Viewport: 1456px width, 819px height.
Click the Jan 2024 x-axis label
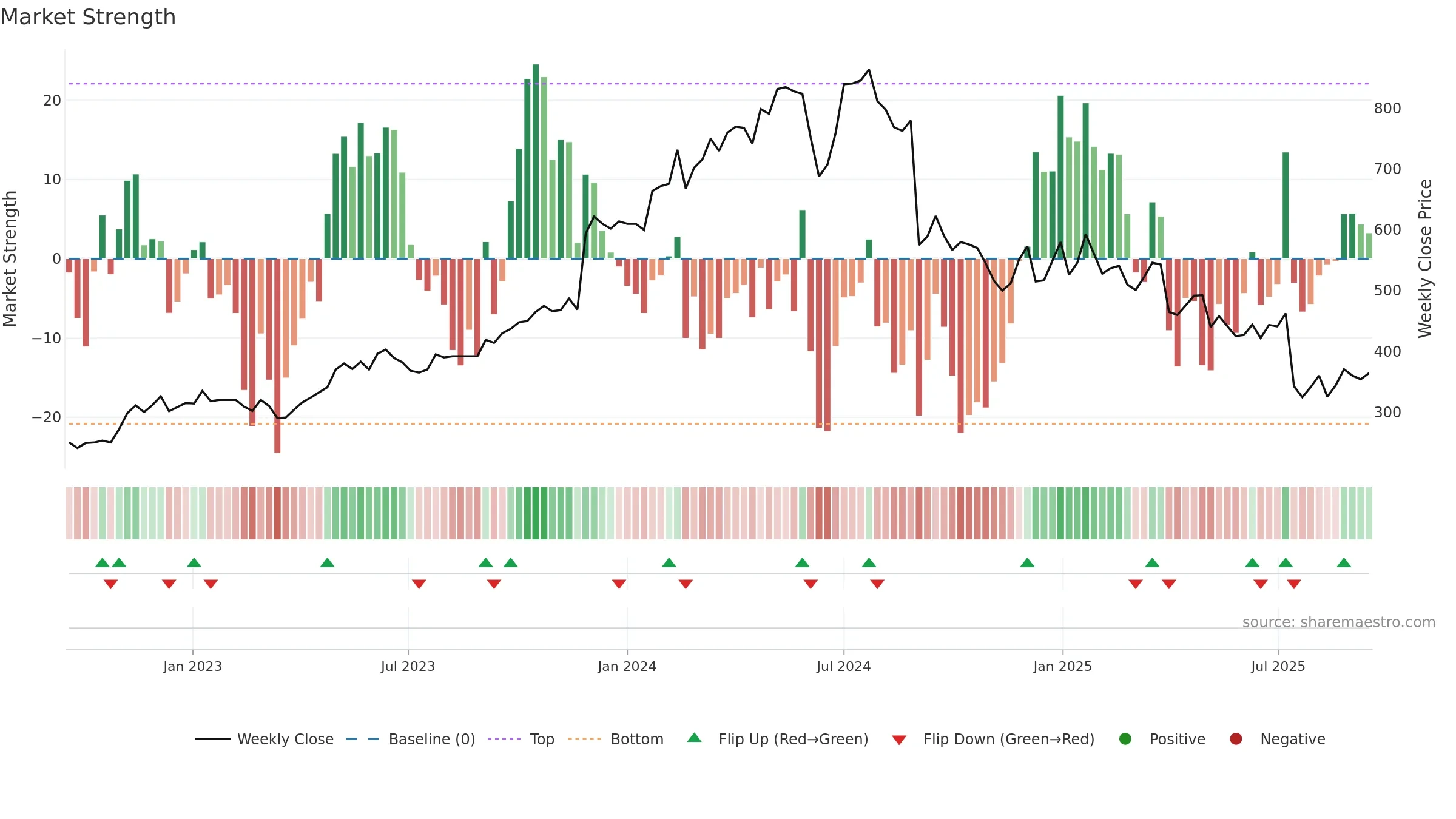click(x=627, y=666)
